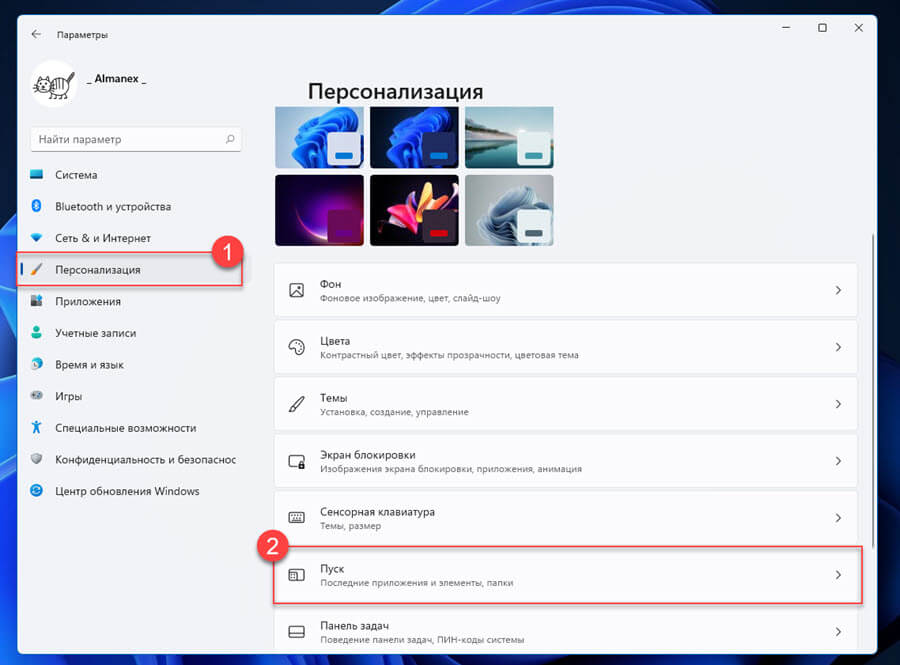This screenshot has height=665, width=900.
Task: Open the Фон row chevron
Action: coord(838,290)
